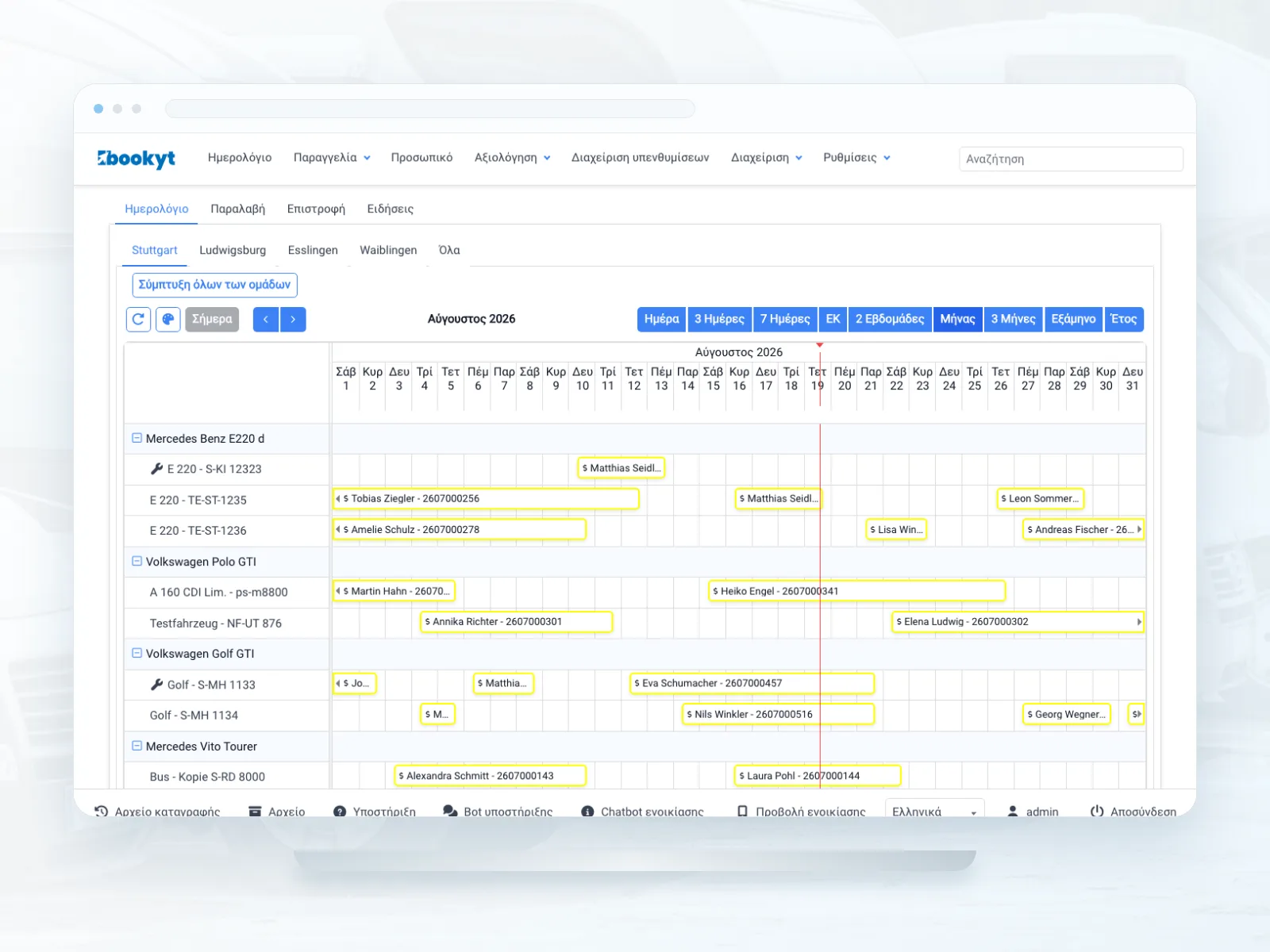Click the Αρχείο archive box icon
This screenshot has height=952, width=1270.
tap(255, 812)
